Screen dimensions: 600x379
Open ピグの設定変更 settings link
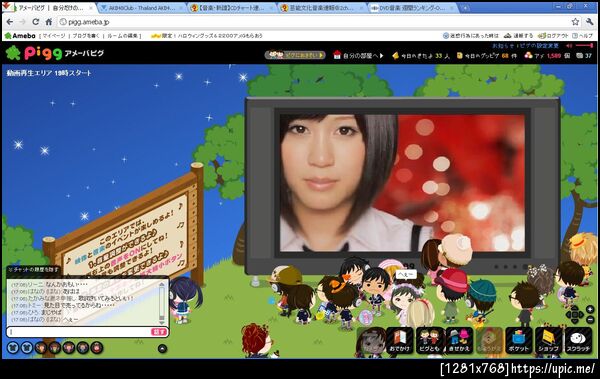538,46
